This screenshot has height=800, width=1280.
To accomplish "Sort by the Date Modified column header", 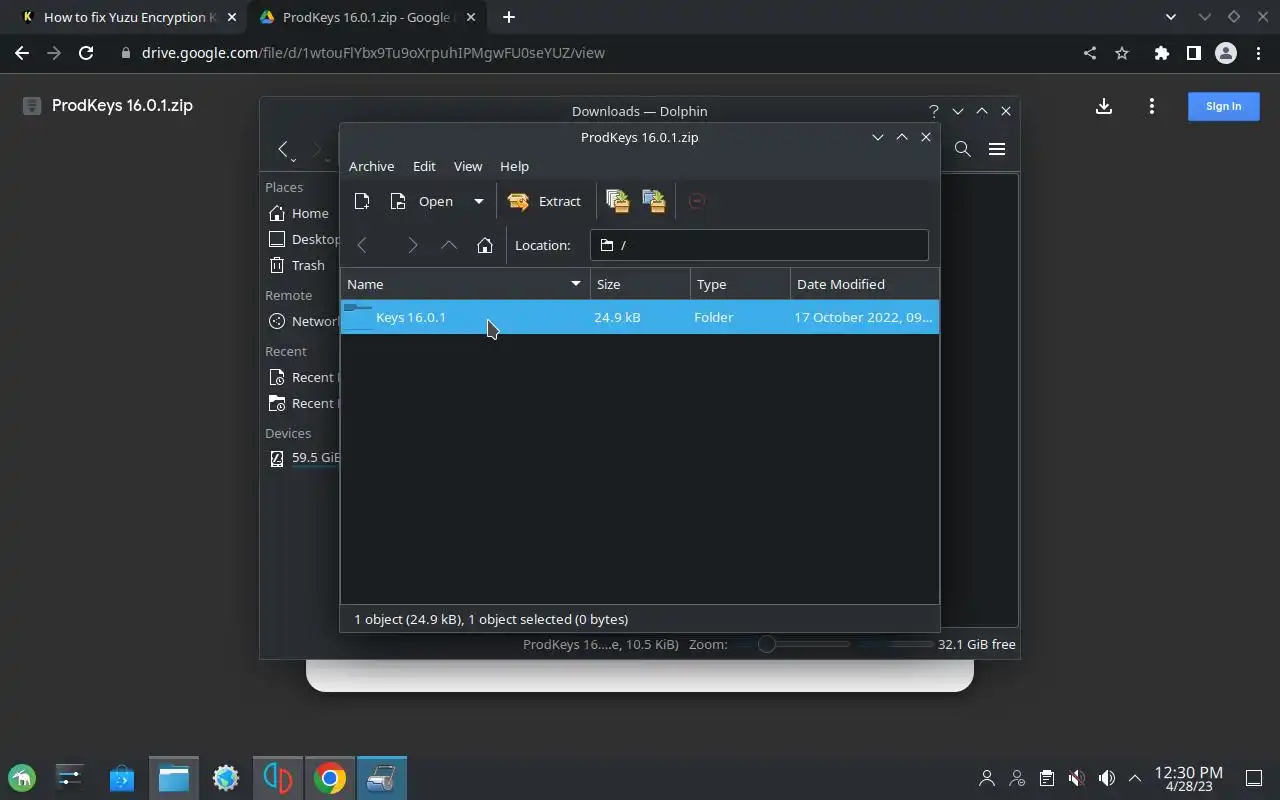I will (x=864, y=284).
